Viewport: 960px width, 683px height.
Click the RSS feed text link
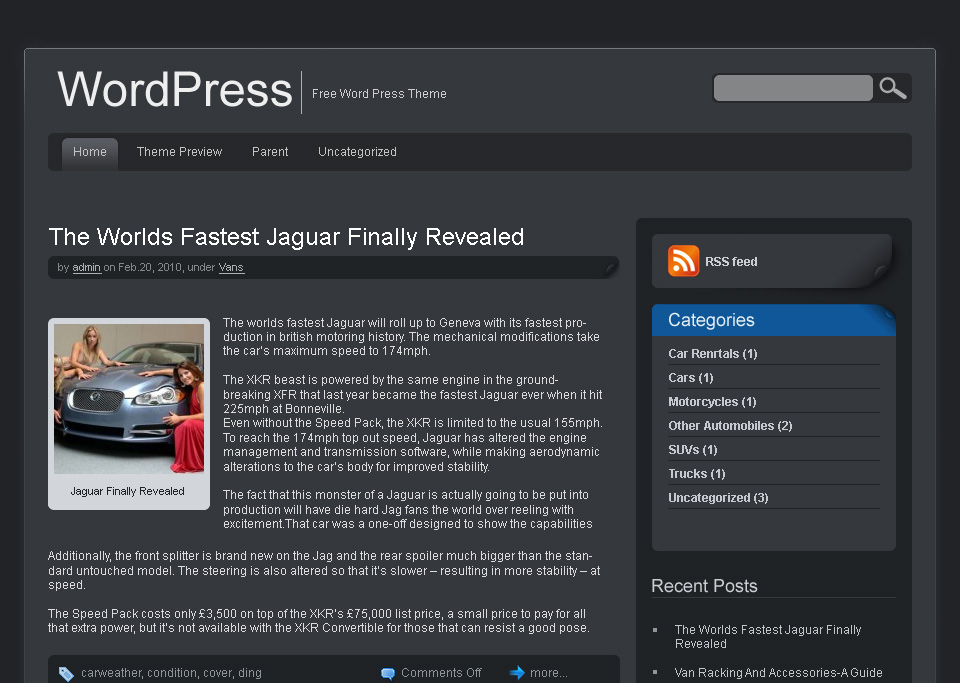[731, 261]
